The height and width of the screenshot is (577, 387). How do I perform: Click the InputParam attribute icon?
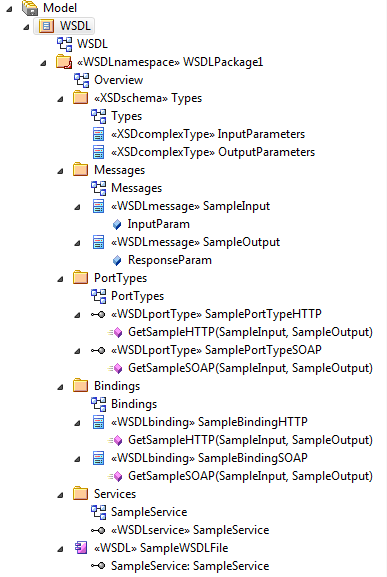(x=117, y=224)
